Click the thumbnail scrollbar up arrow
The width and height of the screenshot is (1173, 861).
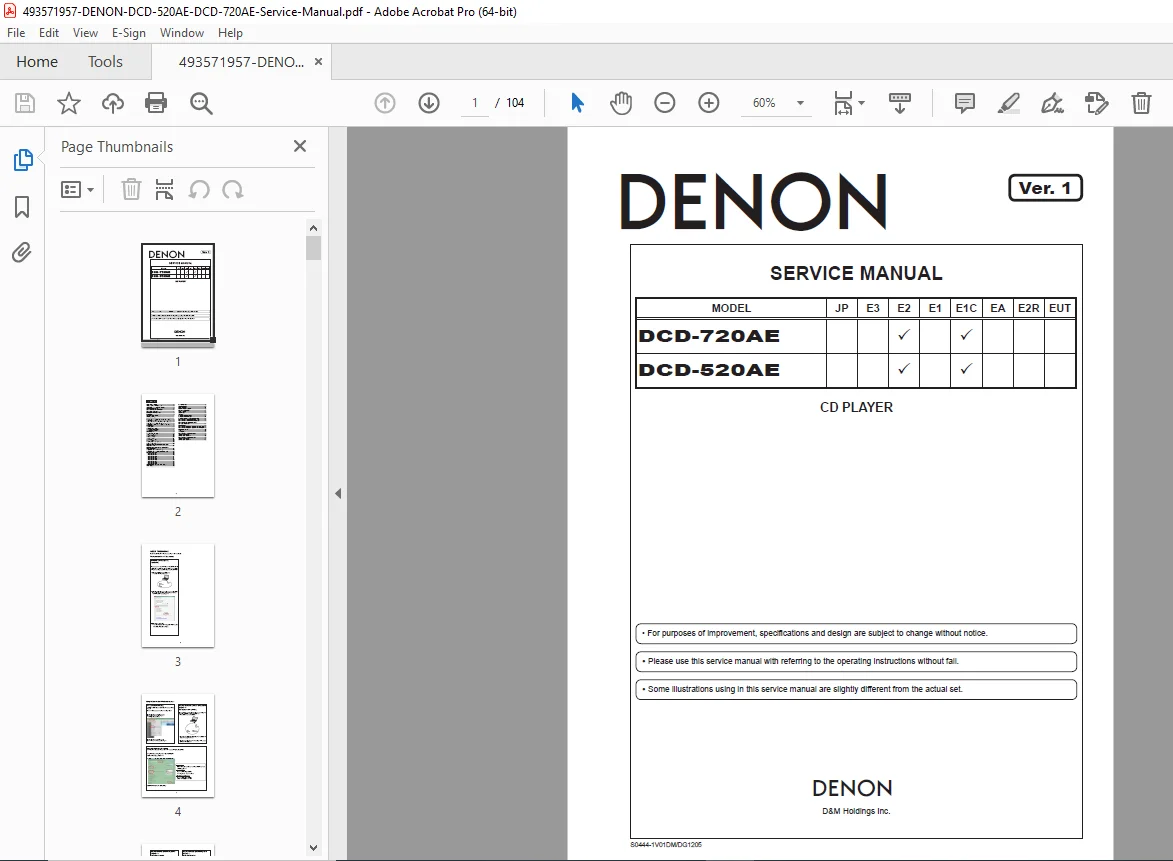pos(313,227)
